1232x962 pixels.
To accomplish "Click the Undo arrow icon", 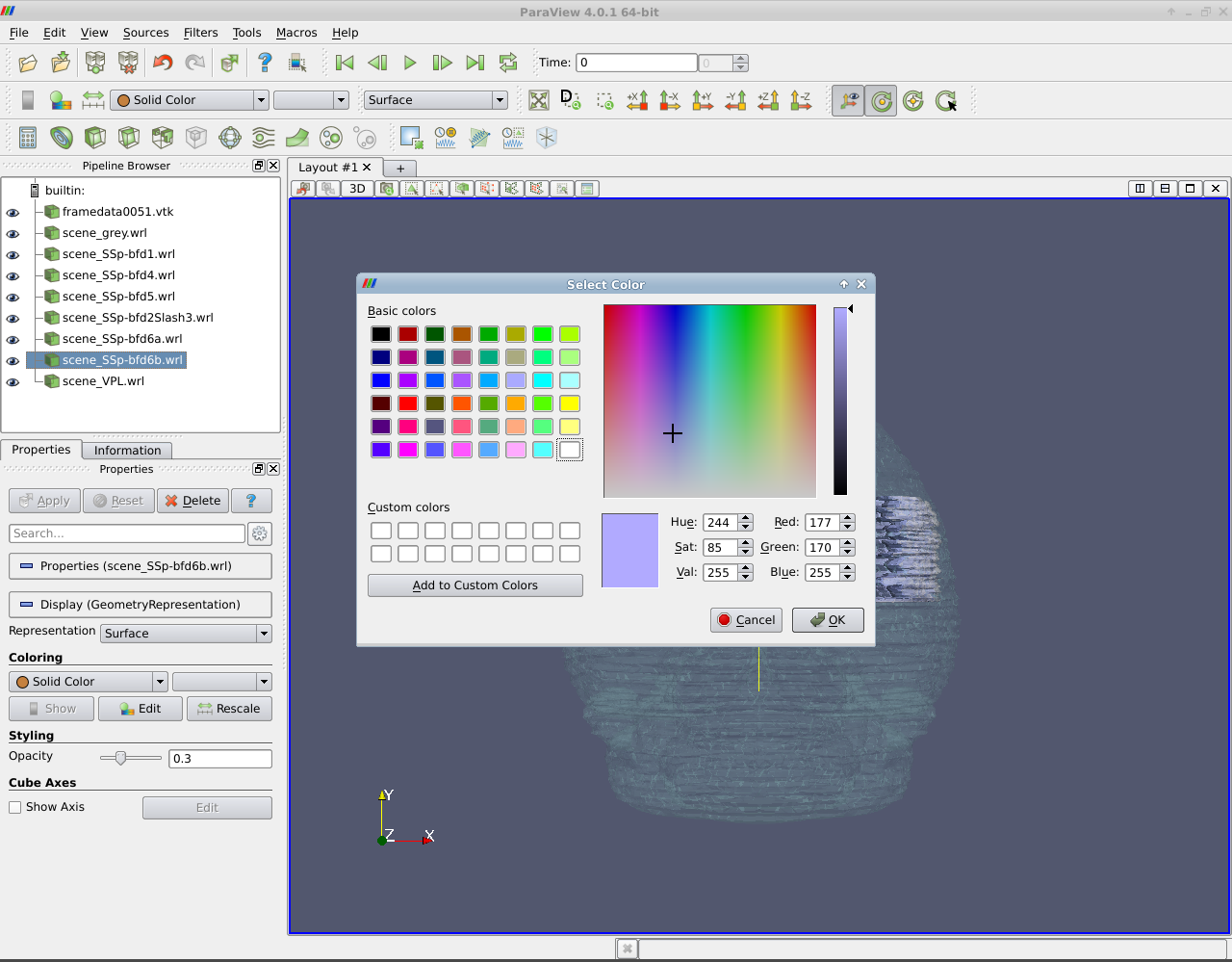I will (163, 64).
